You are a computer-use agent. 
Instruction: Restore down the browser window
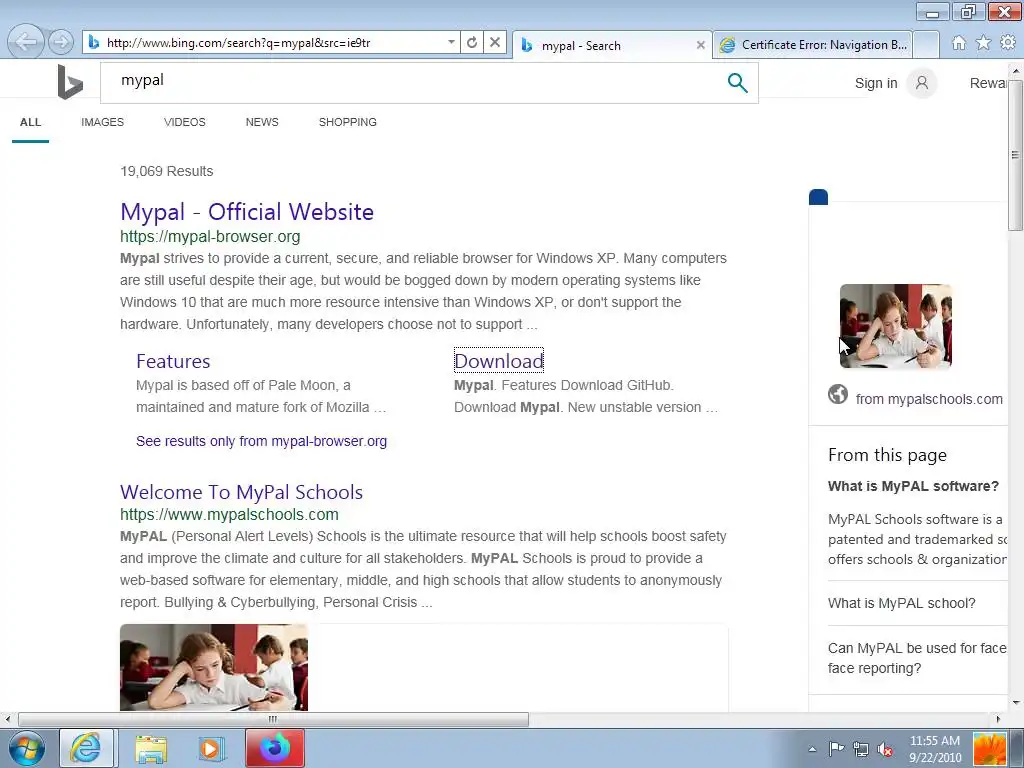(x=968, y=12)
